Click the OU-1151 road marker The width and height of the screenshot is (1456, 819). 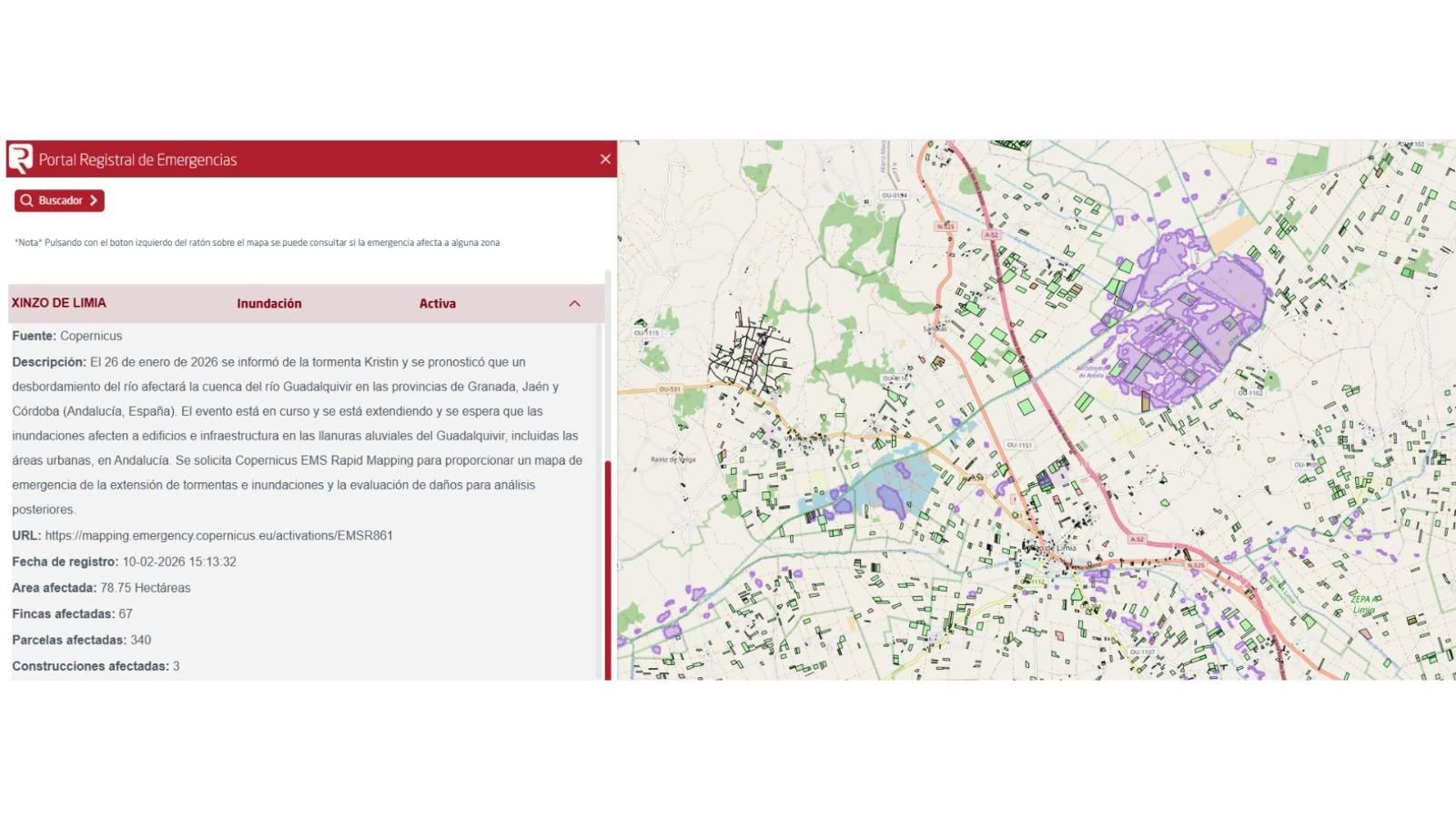click(1019, 445)
